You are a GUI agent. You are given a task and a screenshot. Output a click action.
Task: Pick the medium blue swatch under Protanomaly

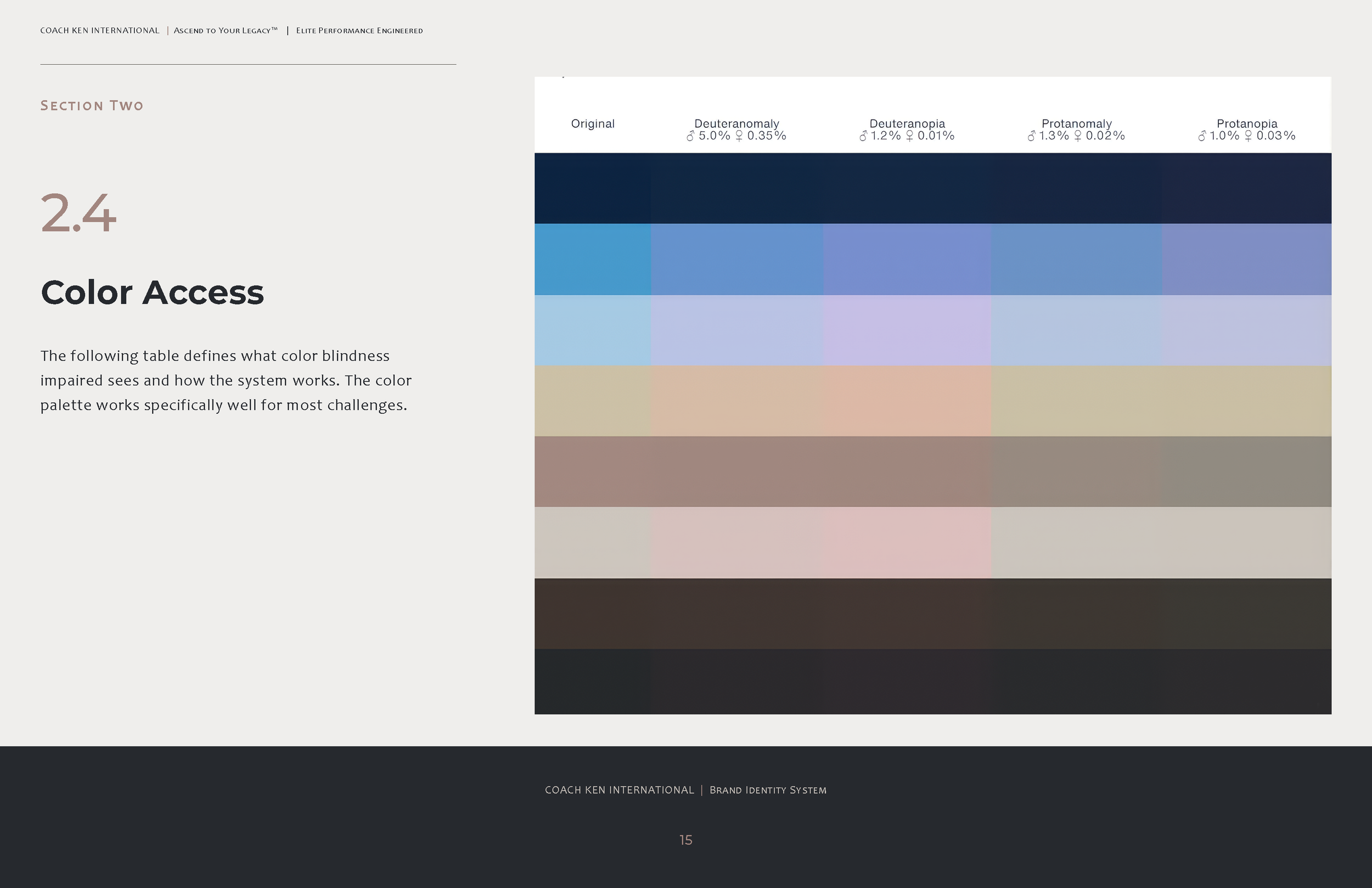pyautogui.click(x=1076, y=260)
